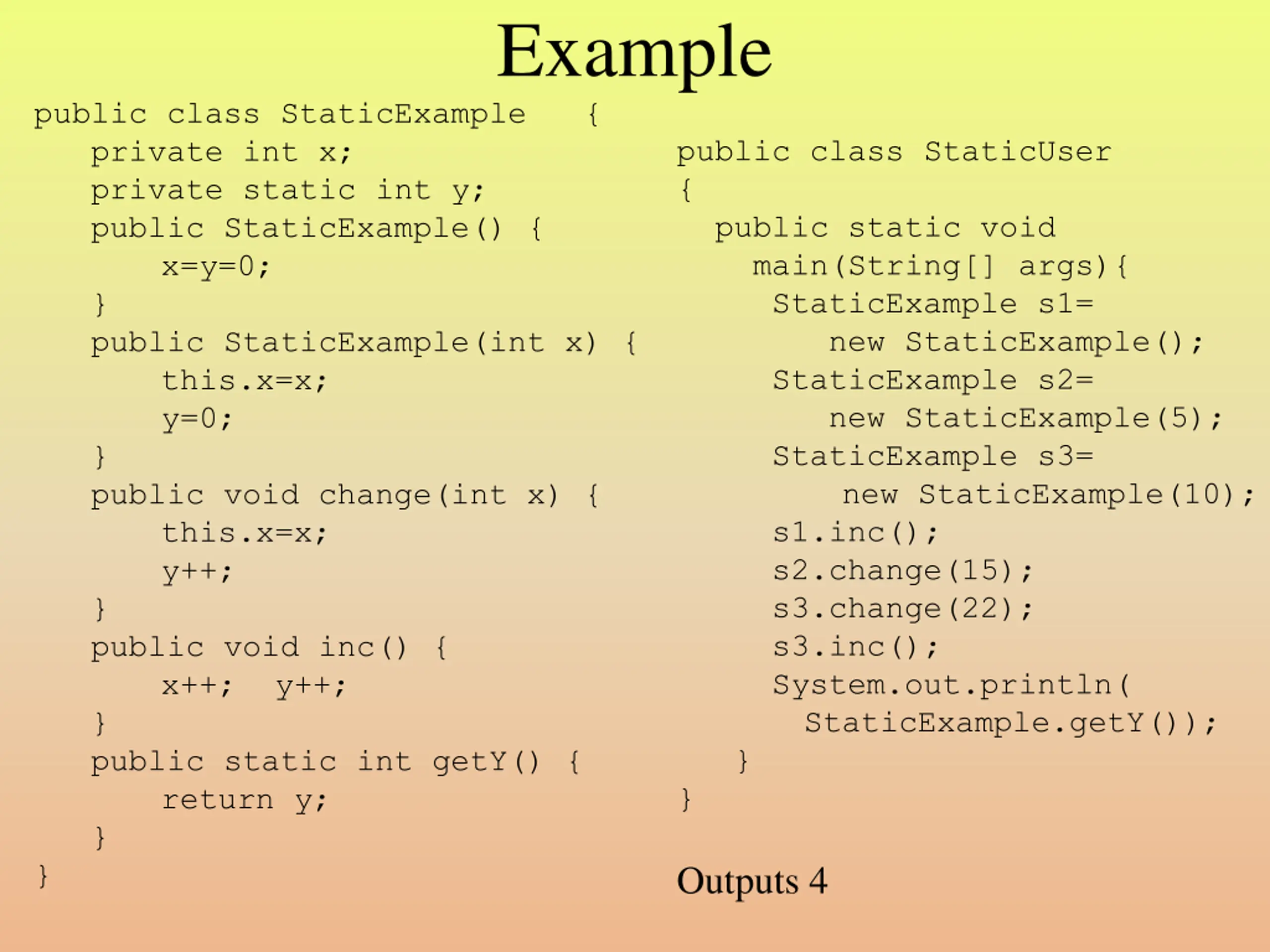Click the "StaticExample.getY());" line
The height and width of the screenshot is (952, 1270).
coord(1010,723)
